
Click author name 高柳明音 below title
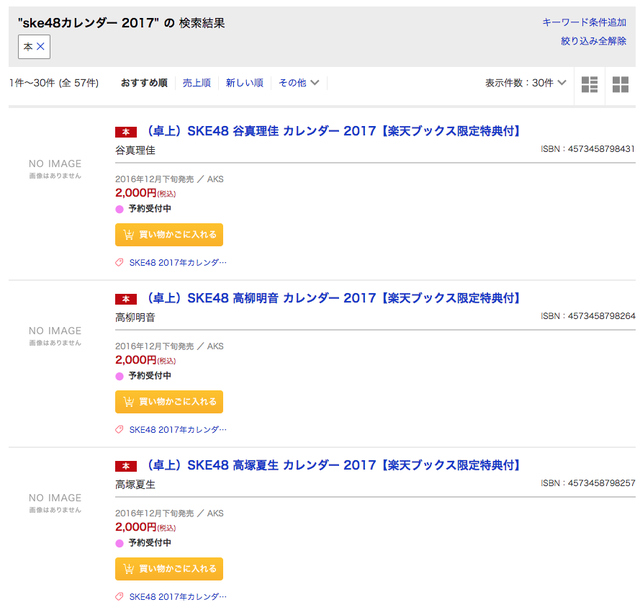coord(135,318)
